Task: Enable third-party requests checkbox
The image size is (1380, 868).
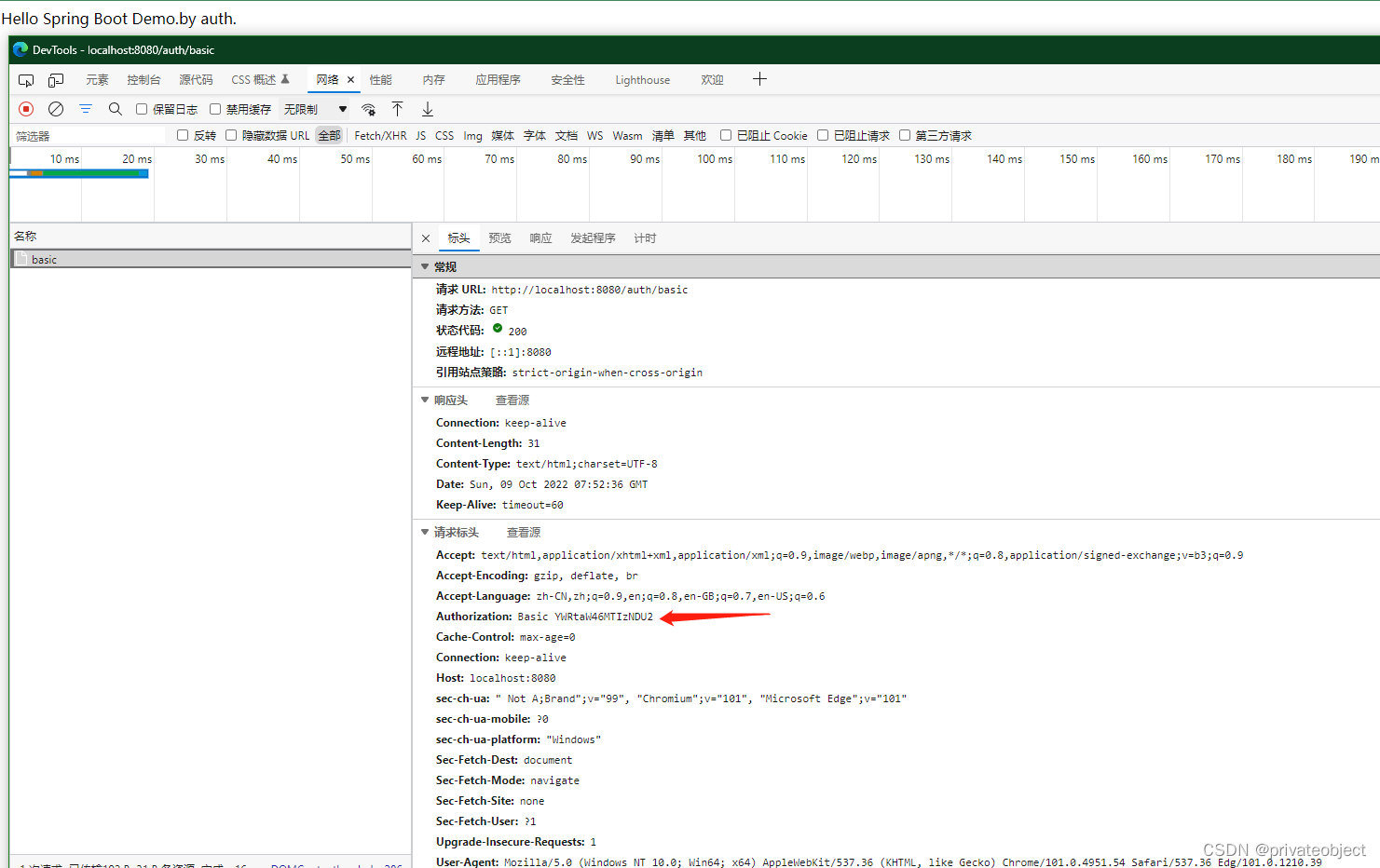Action: (x=905, y=135)
